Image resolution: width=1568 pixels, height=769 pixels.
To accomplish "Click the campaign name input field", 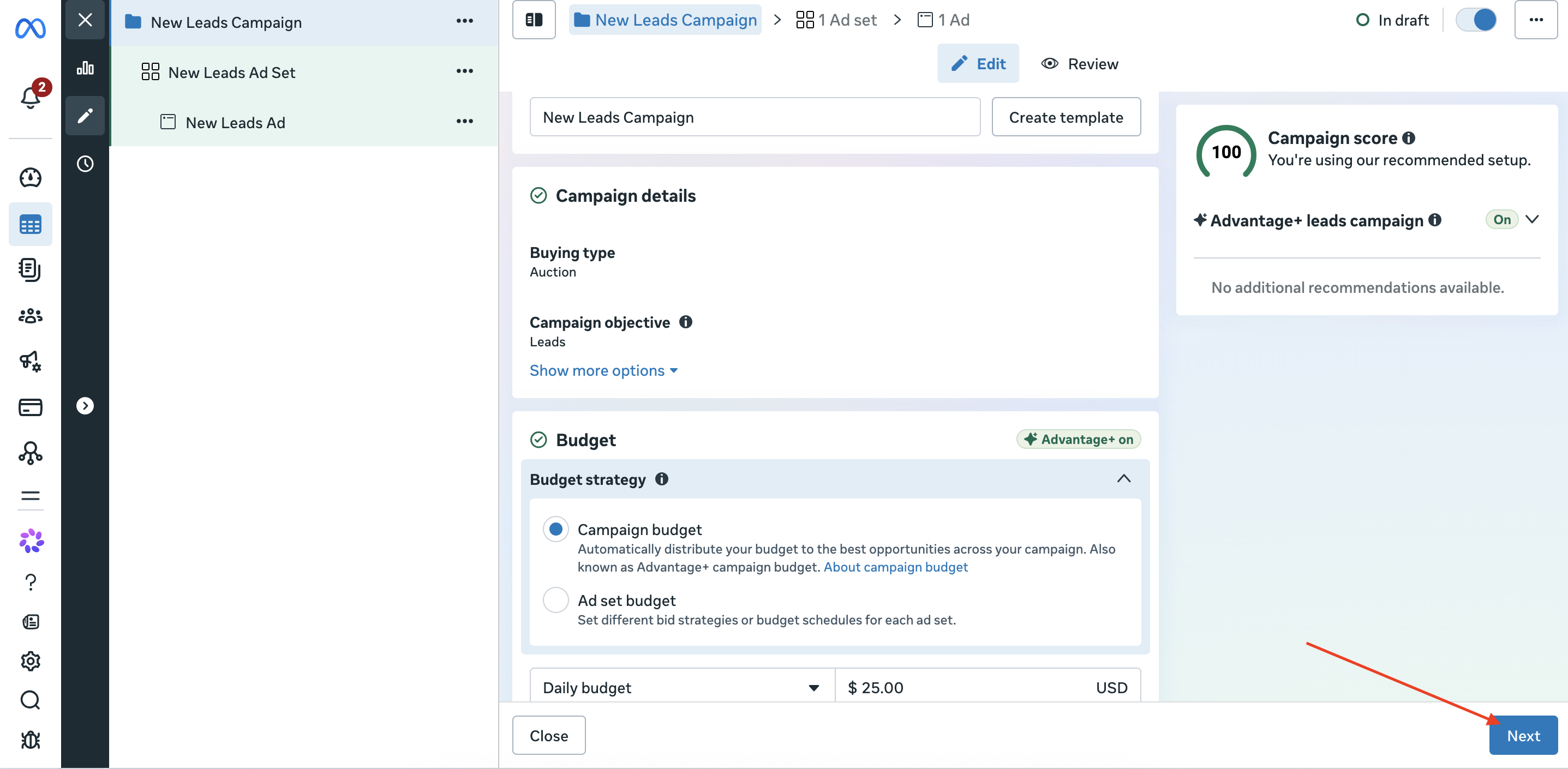I will click(755, 117).
